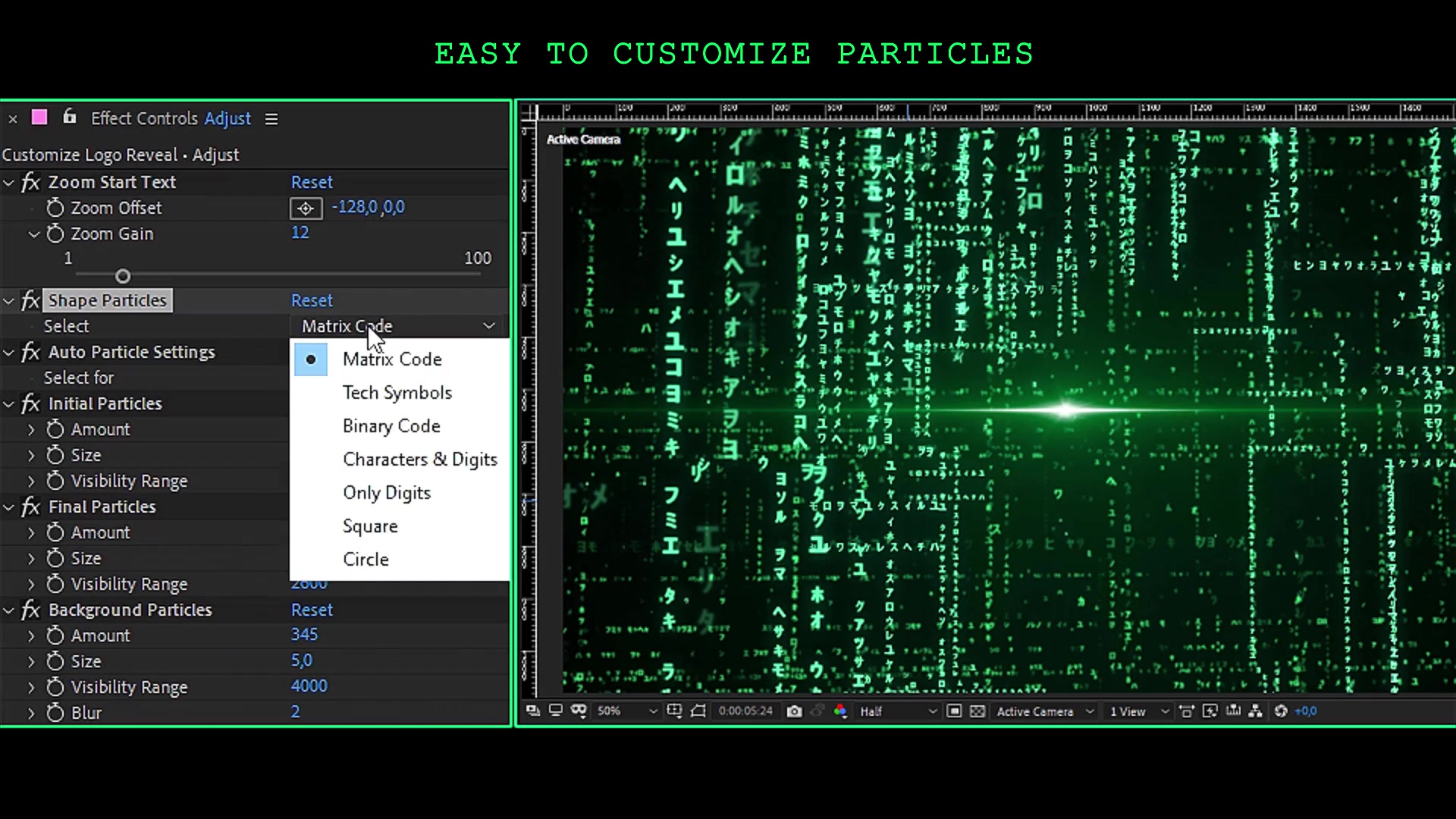Viewport: 1456px width, 819px height.
Task: Reset the Zoom Start Text effect
Action: tap(312, 182)
